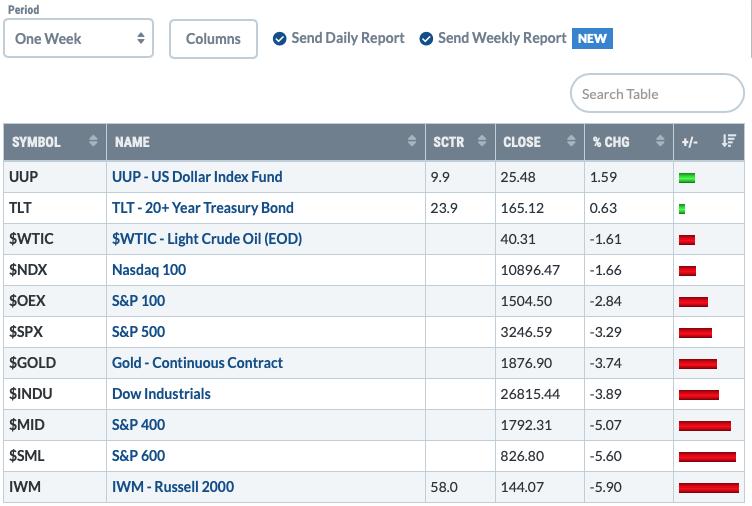
Task: Select the IWM symbol cell
Action: [55, 486]
